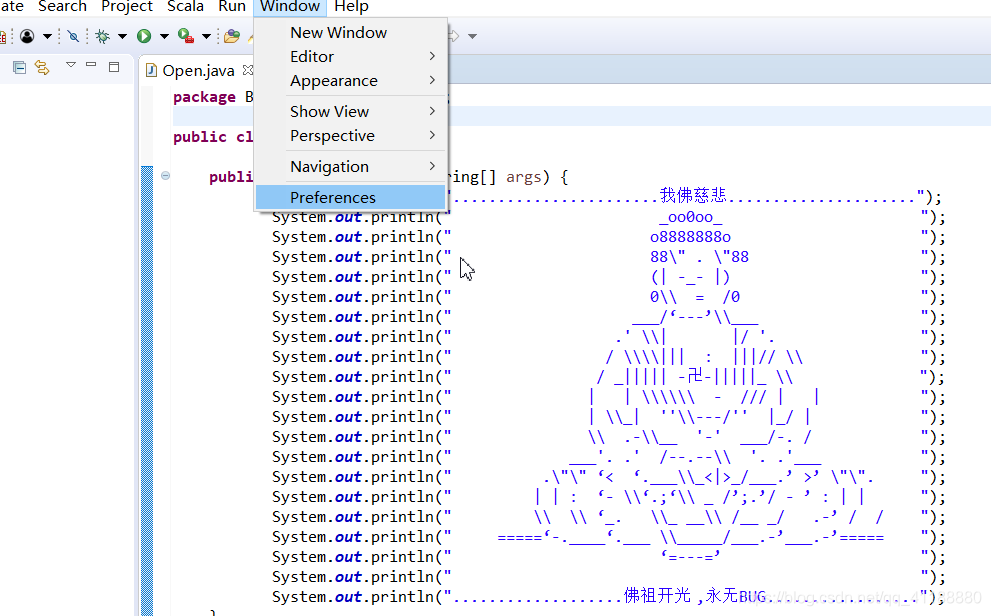
Task: Open dropdown beside the profile icon
Action: pyautogui.click(x=47, y=37)
